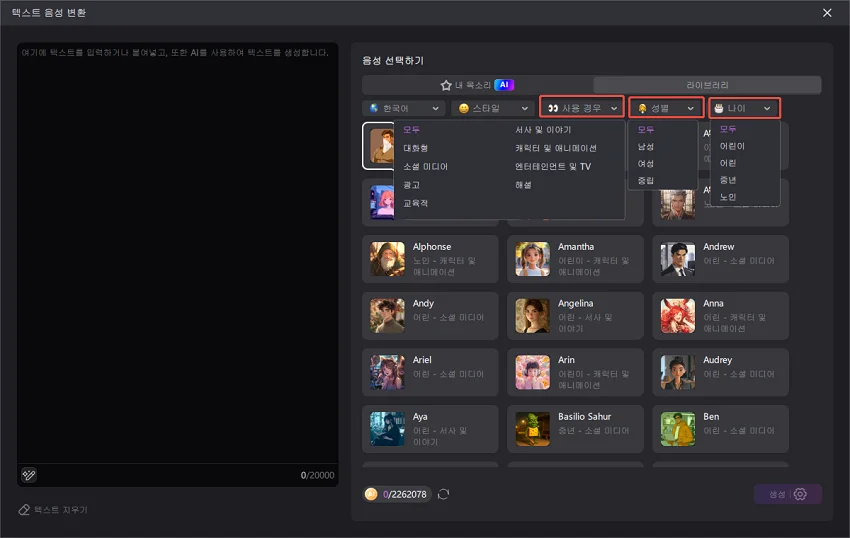Screen dimensions: 850x538
Task: Choose 대화형 use case
Action: tap(415, 148)
